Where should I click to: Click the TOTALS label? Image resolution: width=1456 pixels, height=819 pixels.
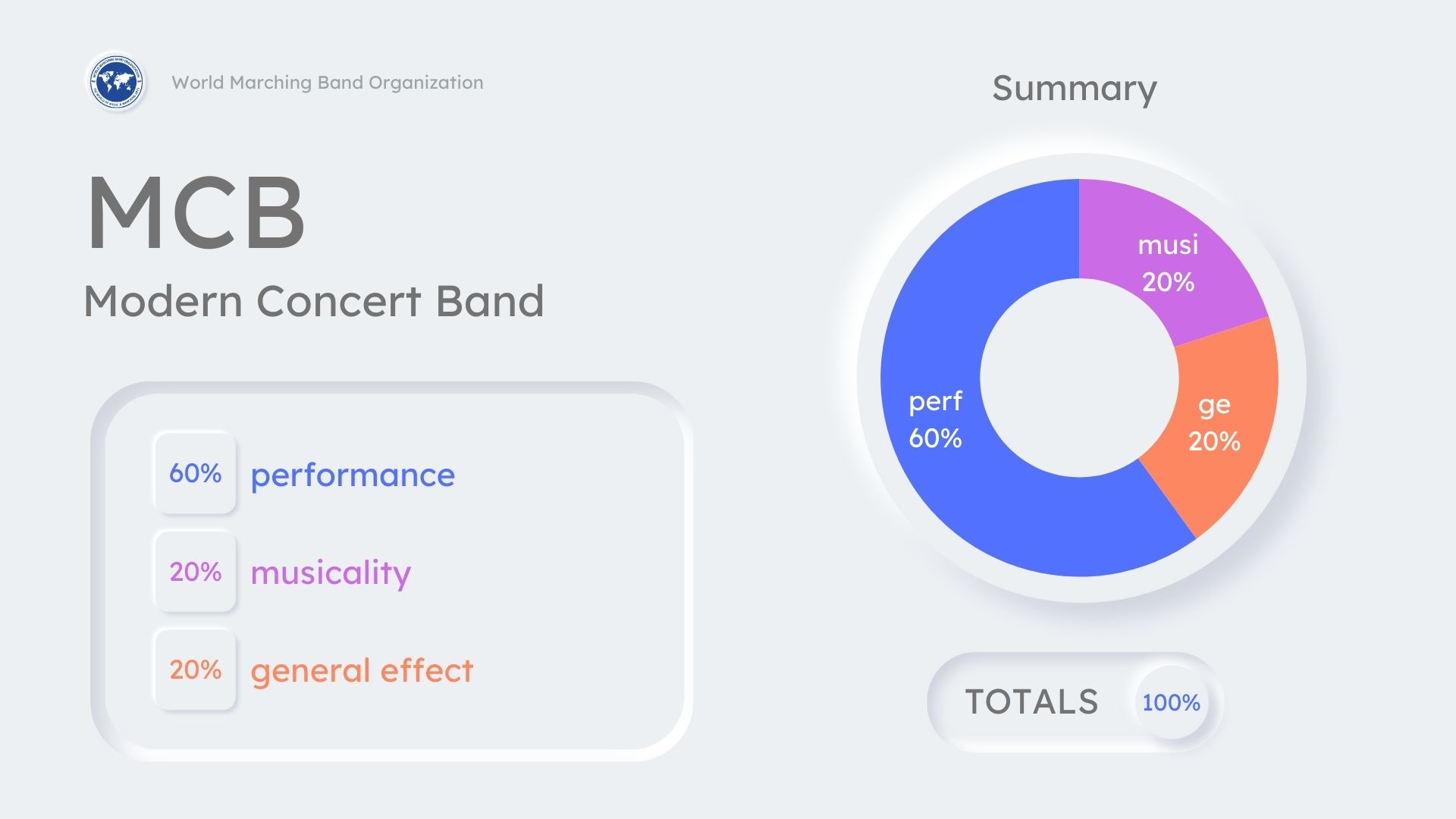pos(1031,702)
